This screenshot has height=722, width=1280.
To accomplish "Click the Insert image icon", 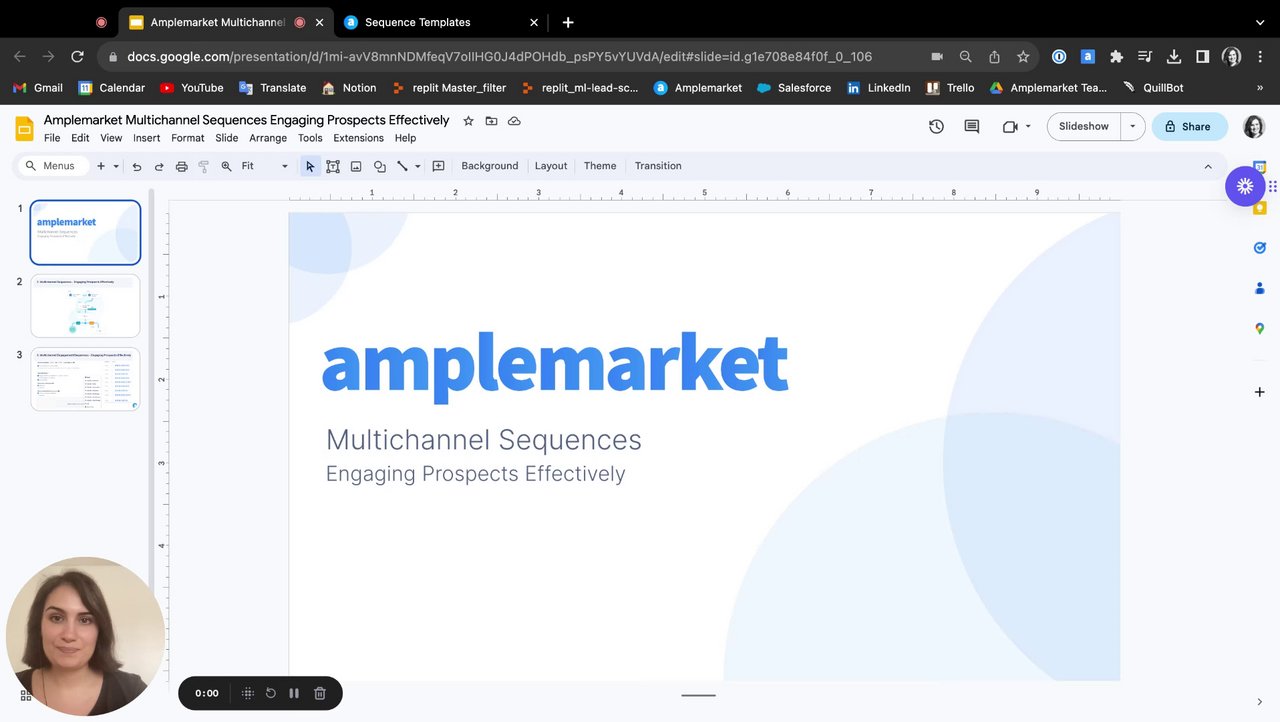I will pyautogui.click(x=356, y=166).
